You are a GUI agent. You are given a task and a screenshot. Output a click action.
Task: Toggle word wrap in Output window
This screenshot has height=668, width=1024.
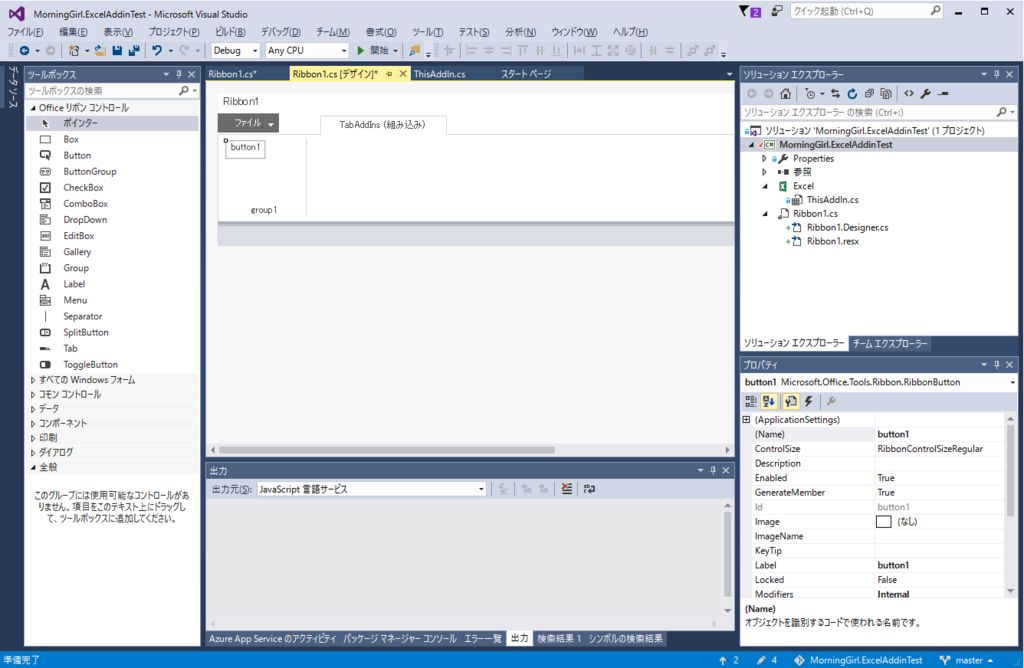point(589,488)
